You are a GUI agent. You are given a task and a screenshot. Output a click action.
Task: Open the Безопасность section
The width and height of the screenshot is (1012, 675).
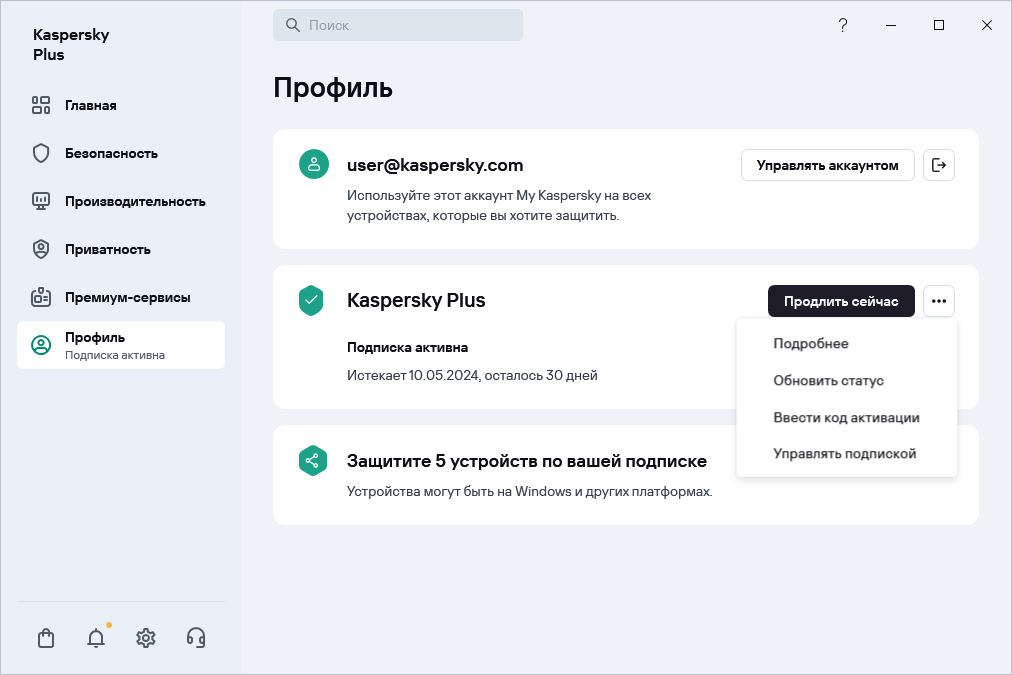click(x=111, y=153)
